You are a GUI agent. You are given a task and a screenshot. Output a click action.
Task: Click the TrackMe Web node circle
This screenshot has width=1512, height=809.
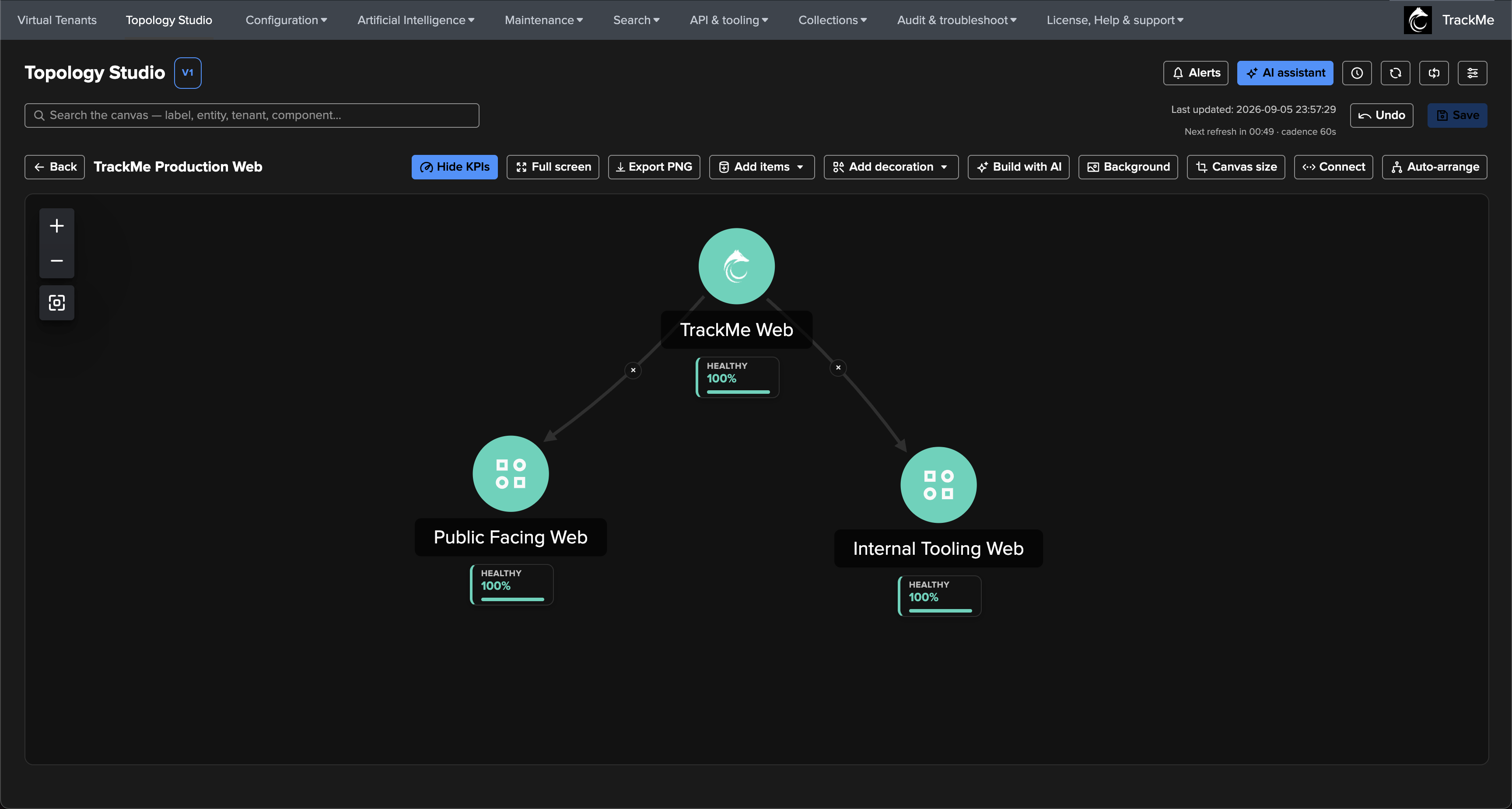[736, 266]
